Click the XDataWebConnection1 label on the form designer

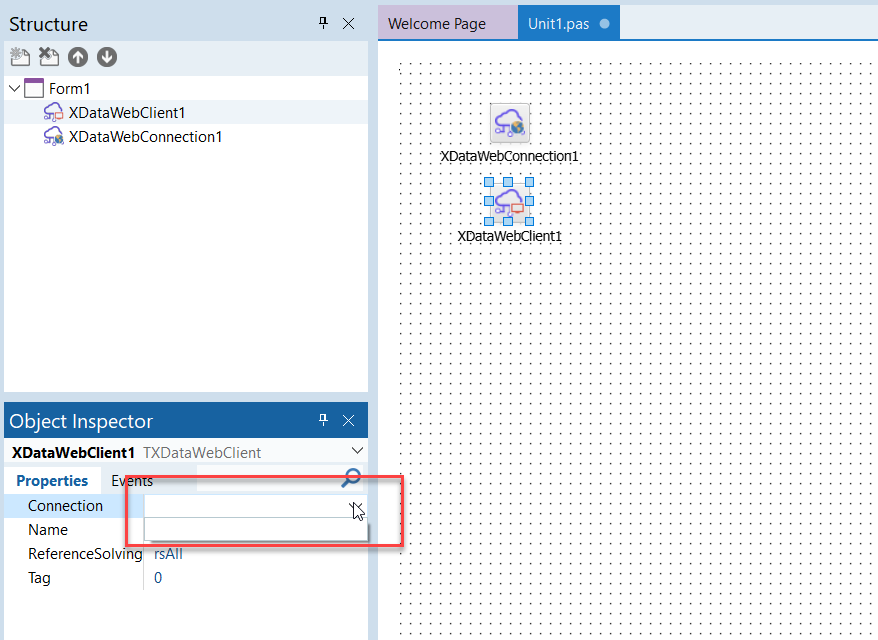(x=509, y=156)
